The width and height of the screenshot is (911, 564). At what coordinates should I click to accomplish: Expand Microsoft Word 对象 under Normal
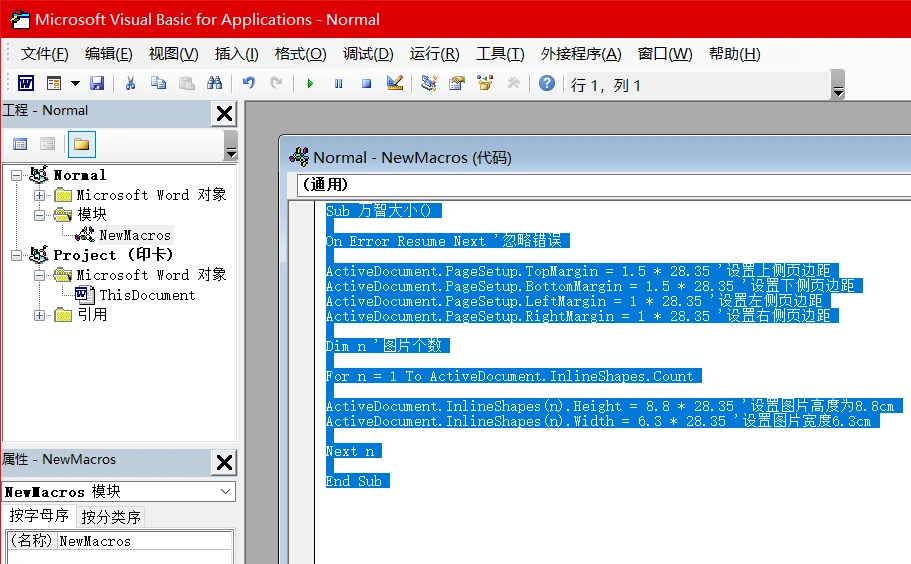[x=39, y=195]
